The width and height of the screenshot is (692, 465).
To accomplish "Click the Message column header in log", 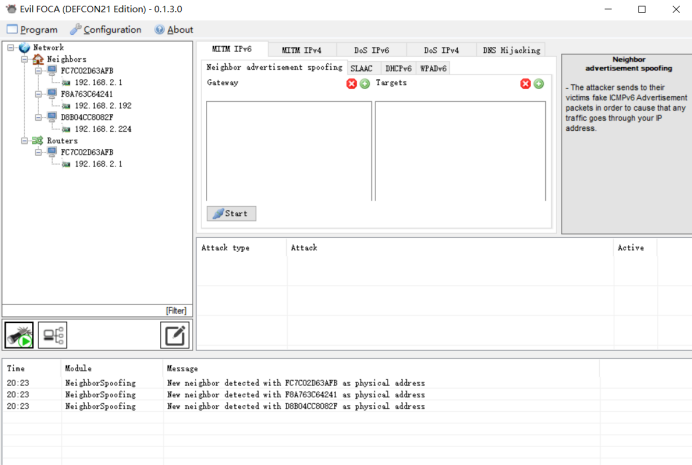I will [x=381, y=368].
